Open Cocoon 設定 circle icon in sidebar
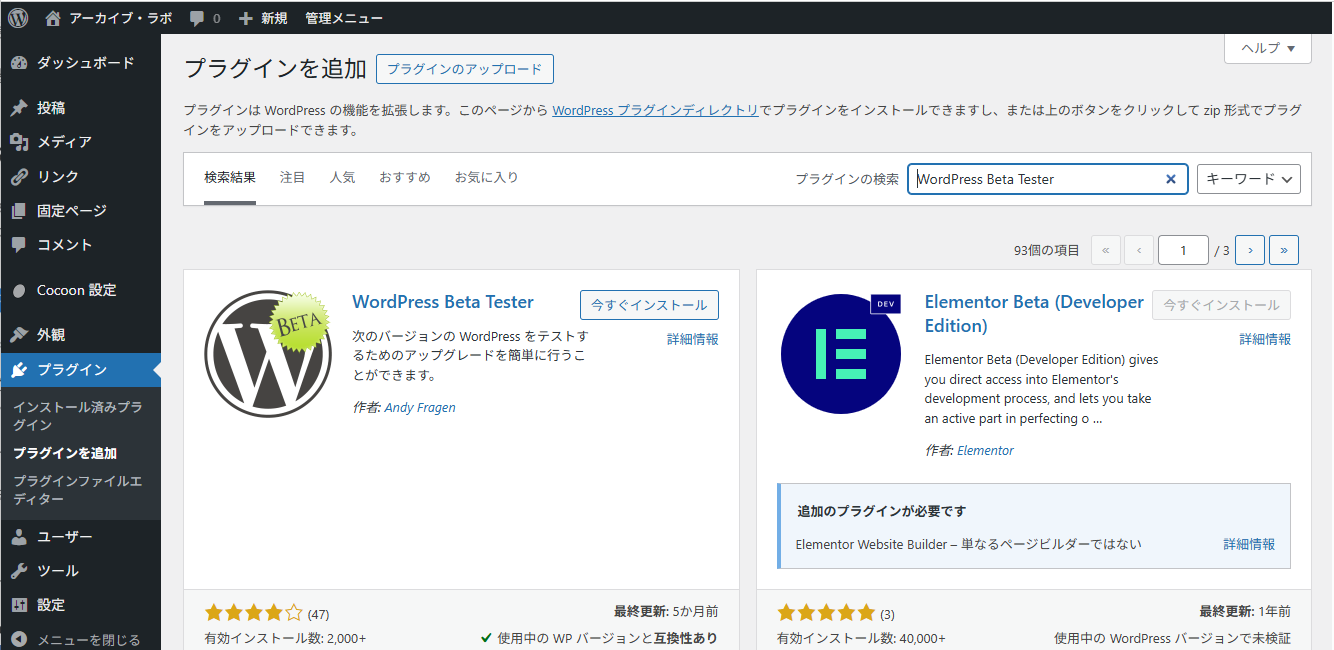This screenshot has height=650, width=1334. click(19, 290)
